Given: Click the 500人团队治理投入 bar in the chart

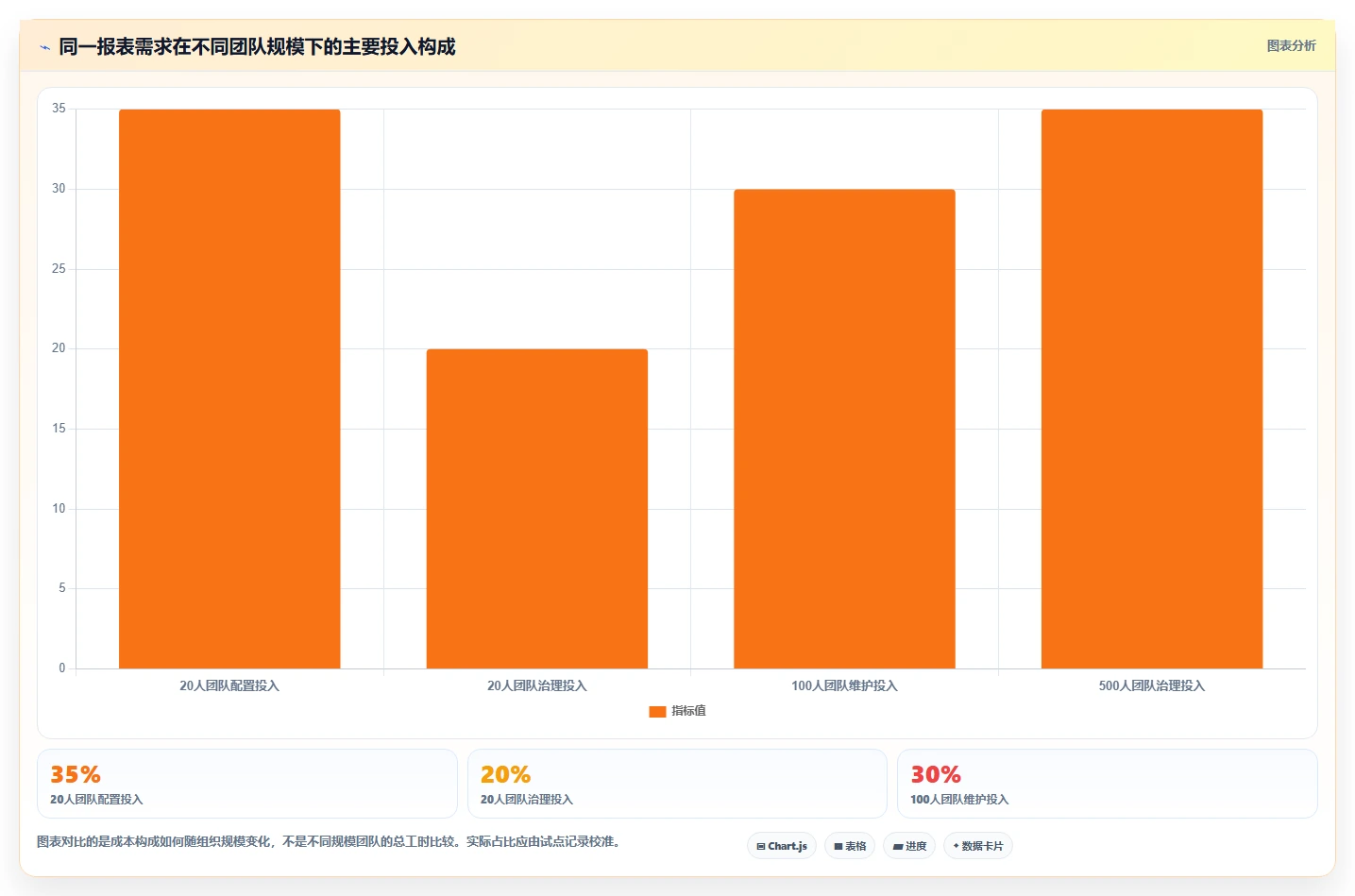Looking at the screenshot, I should click(1152, 389).
